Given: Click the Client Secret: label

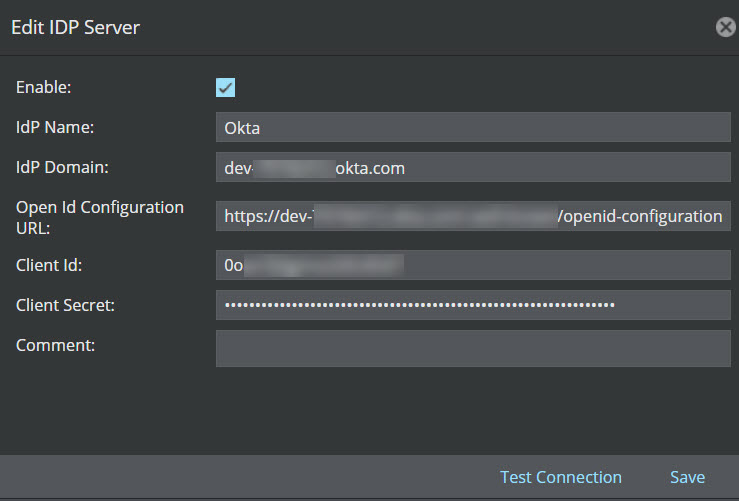Looking at the screenshot, I should (66, 305).
